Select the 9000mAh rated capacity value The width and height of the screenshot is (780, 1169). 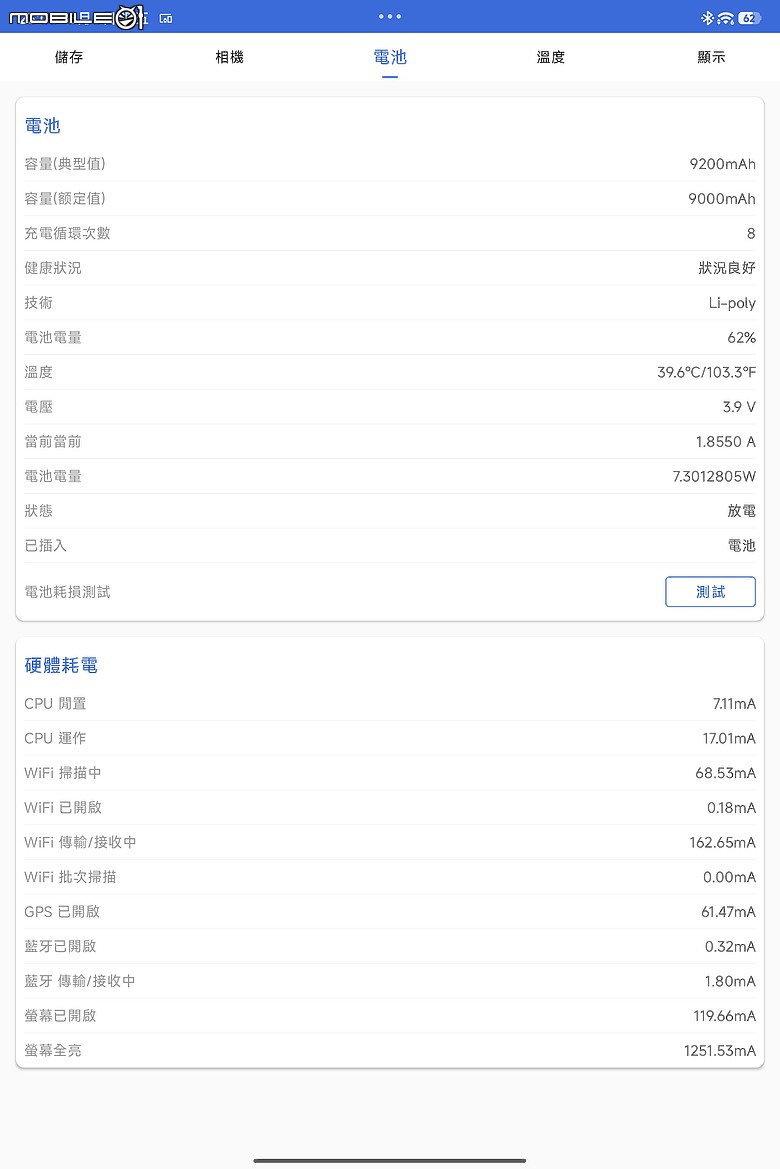tap(721, 198)
